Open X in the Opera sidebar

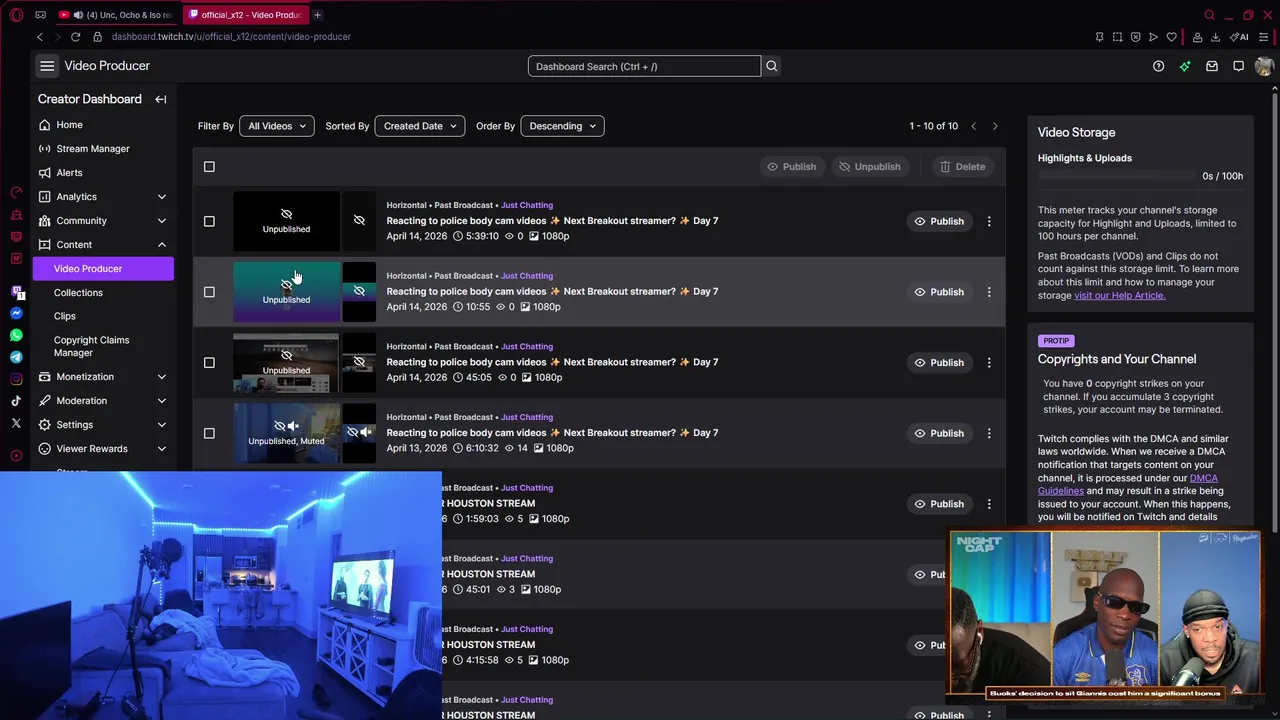tap(16, 424)
